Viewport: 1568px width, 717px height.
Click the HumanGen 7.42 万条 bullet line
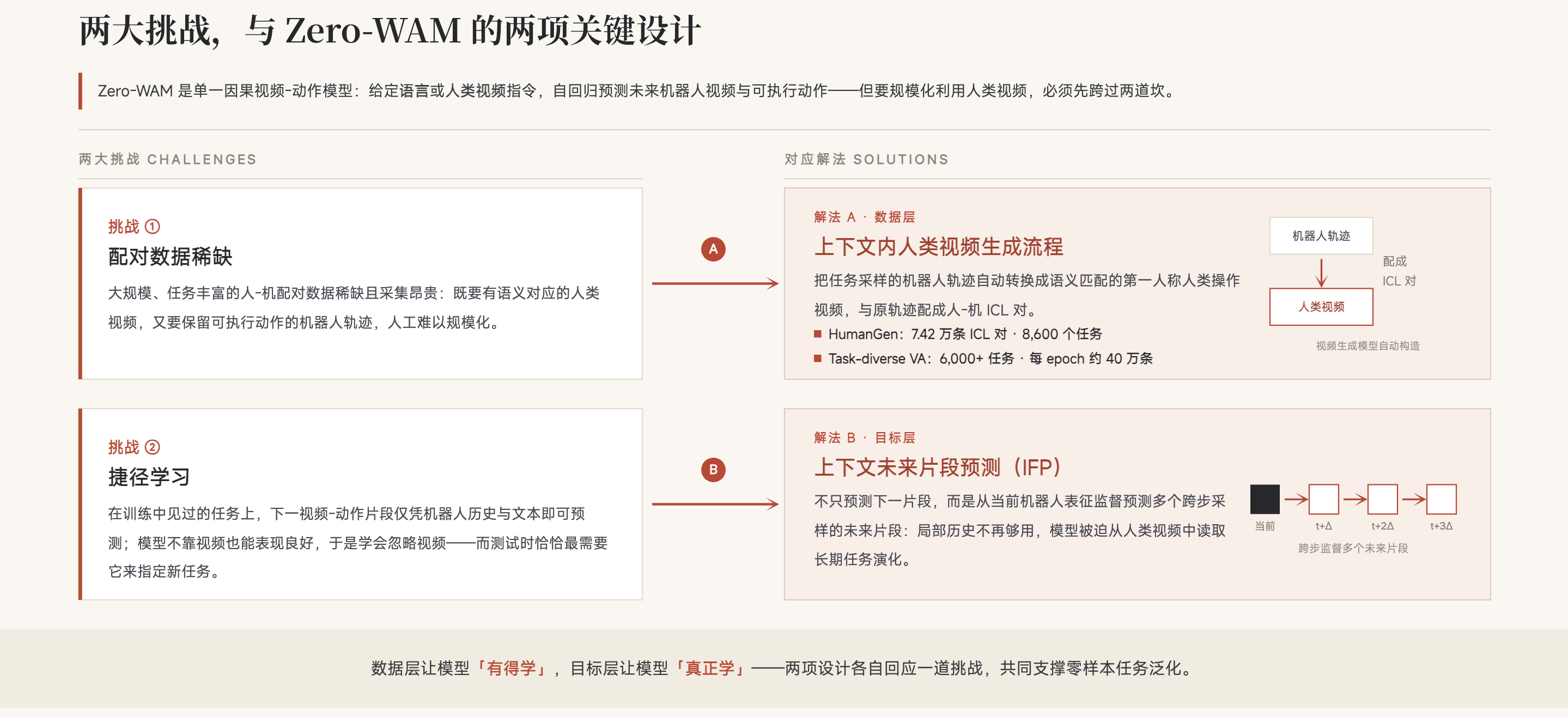click(958, 333)
